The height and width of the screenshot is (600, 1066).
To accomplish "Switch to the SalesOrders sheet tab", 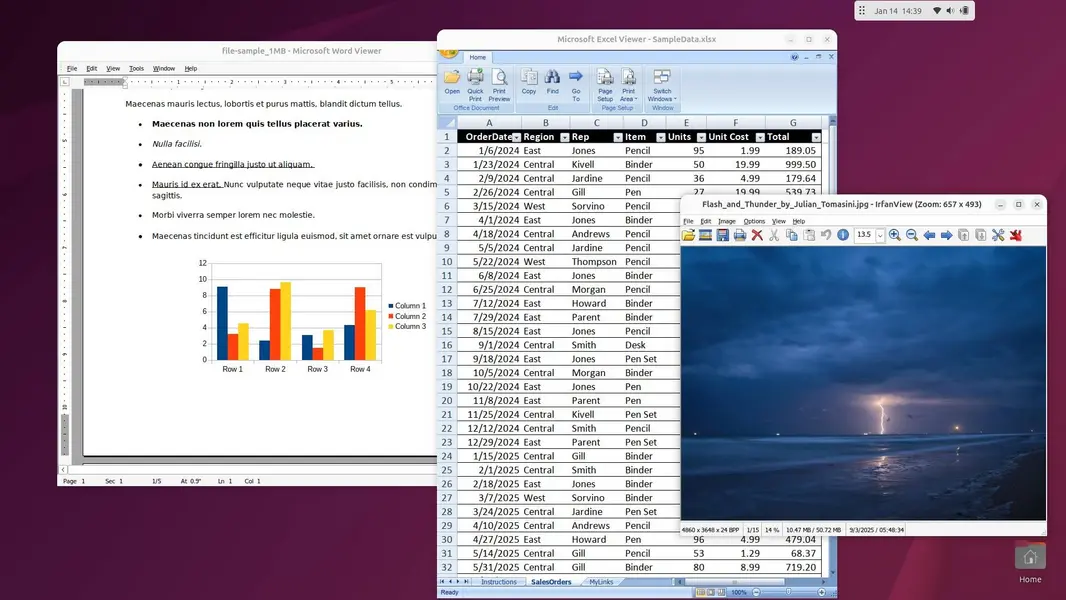I will (x=551, y=581).
